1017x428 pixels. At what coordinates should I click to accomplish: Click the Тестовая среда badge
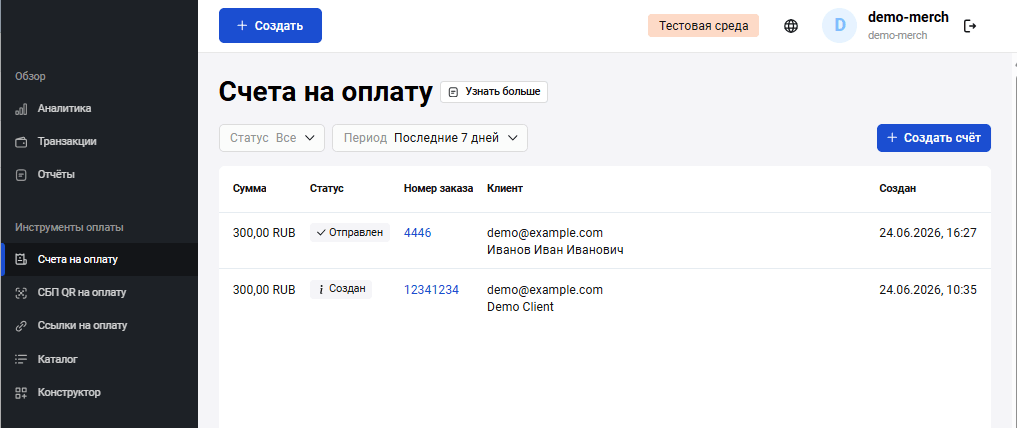click(704, 26)
